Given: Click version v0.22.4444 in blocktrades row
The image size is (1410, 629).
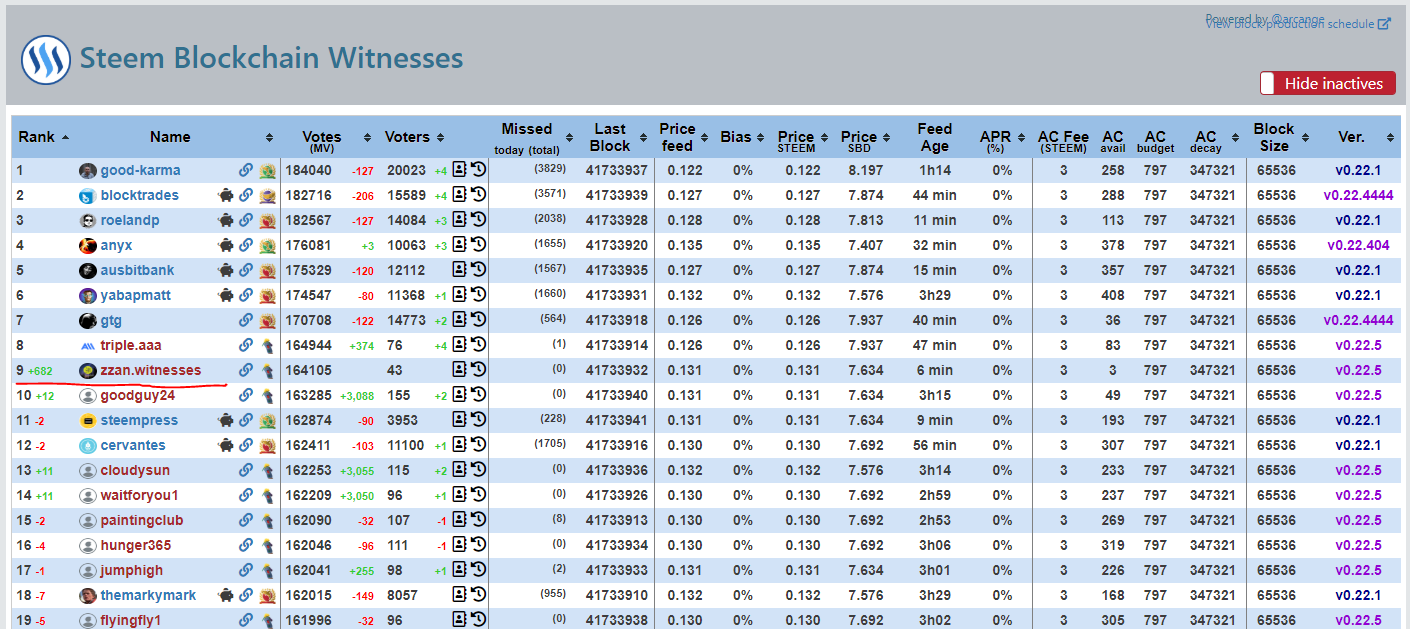Looking at the screenshot, I should [1359, 195].
